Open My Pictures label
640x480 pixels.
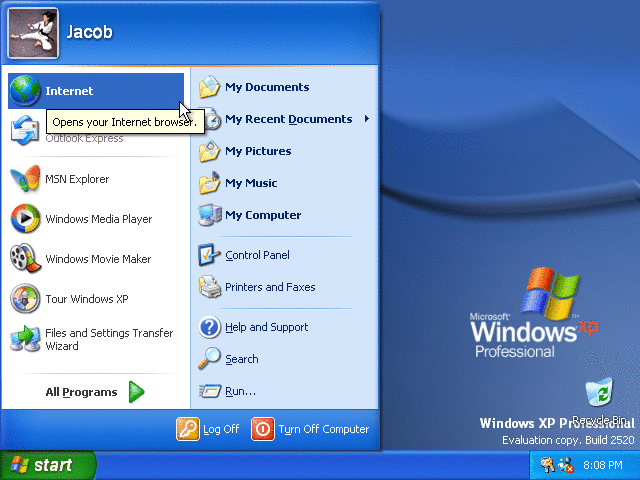point(258,151)
